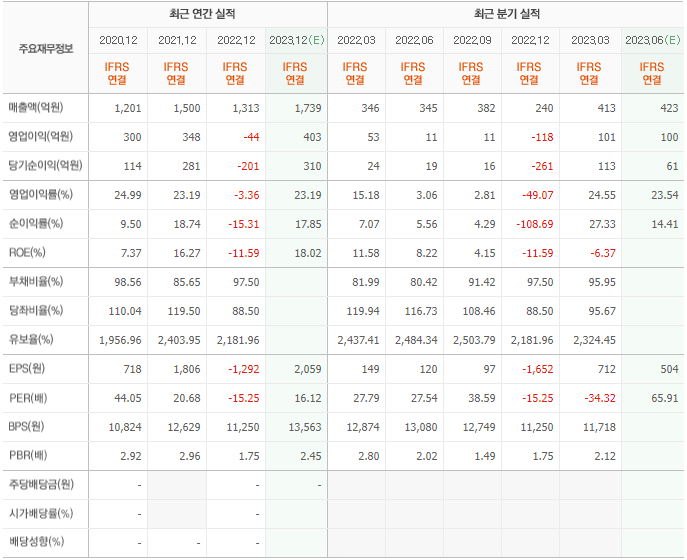Click BPS value 10,824
This screenshot has width=687, height=560.
(x=125, y=427)
